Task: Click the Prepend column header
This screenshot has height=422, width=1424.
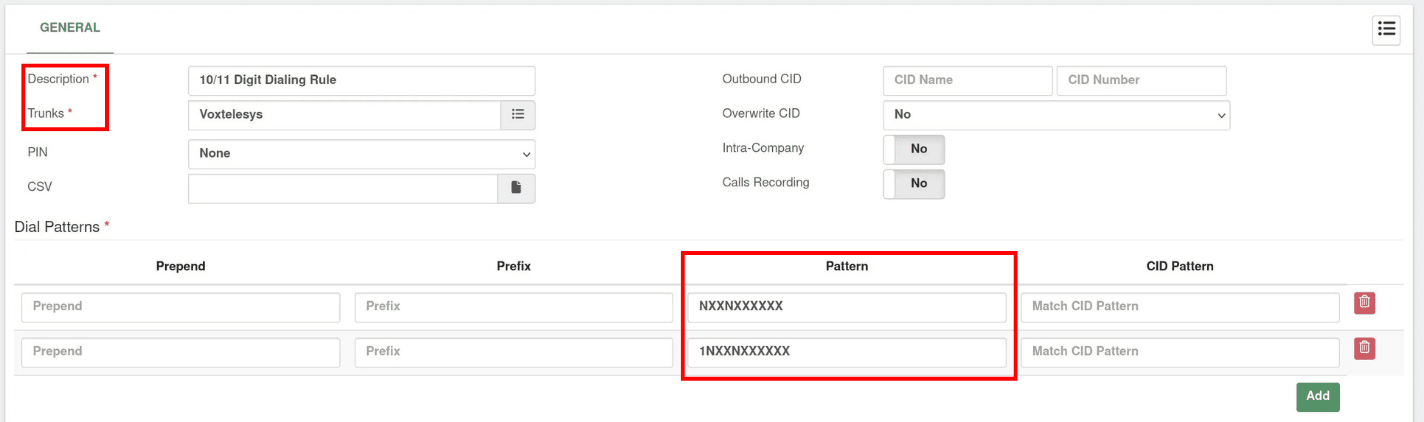Action: tap(181, 267)
